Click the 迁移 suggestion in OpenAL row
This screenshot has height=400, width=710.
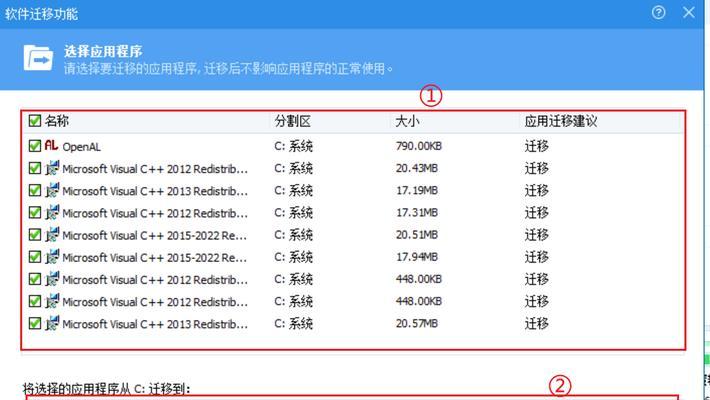coord(537,146)
